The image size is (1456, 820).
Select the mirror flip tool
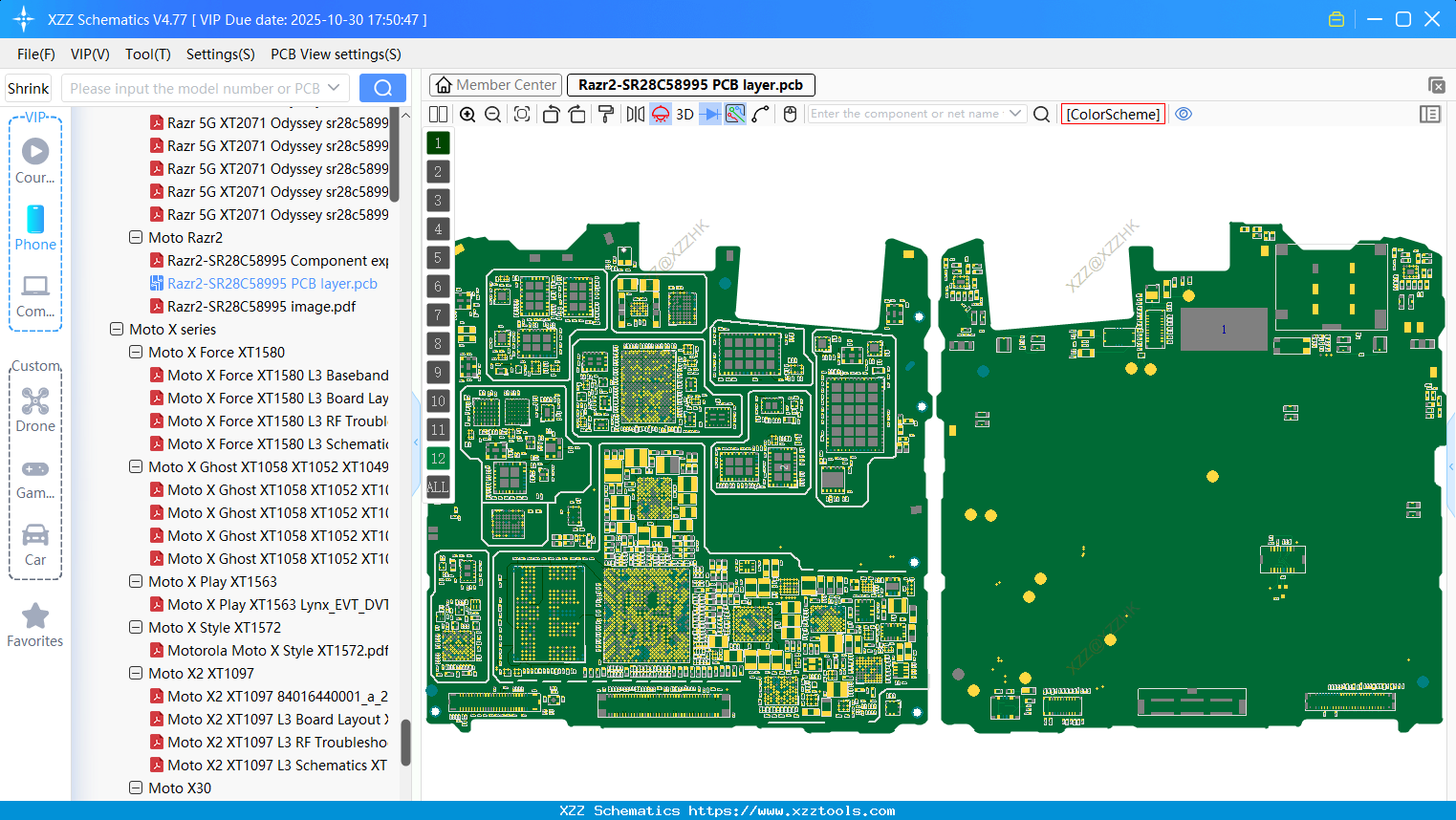[x=634, y=114]
